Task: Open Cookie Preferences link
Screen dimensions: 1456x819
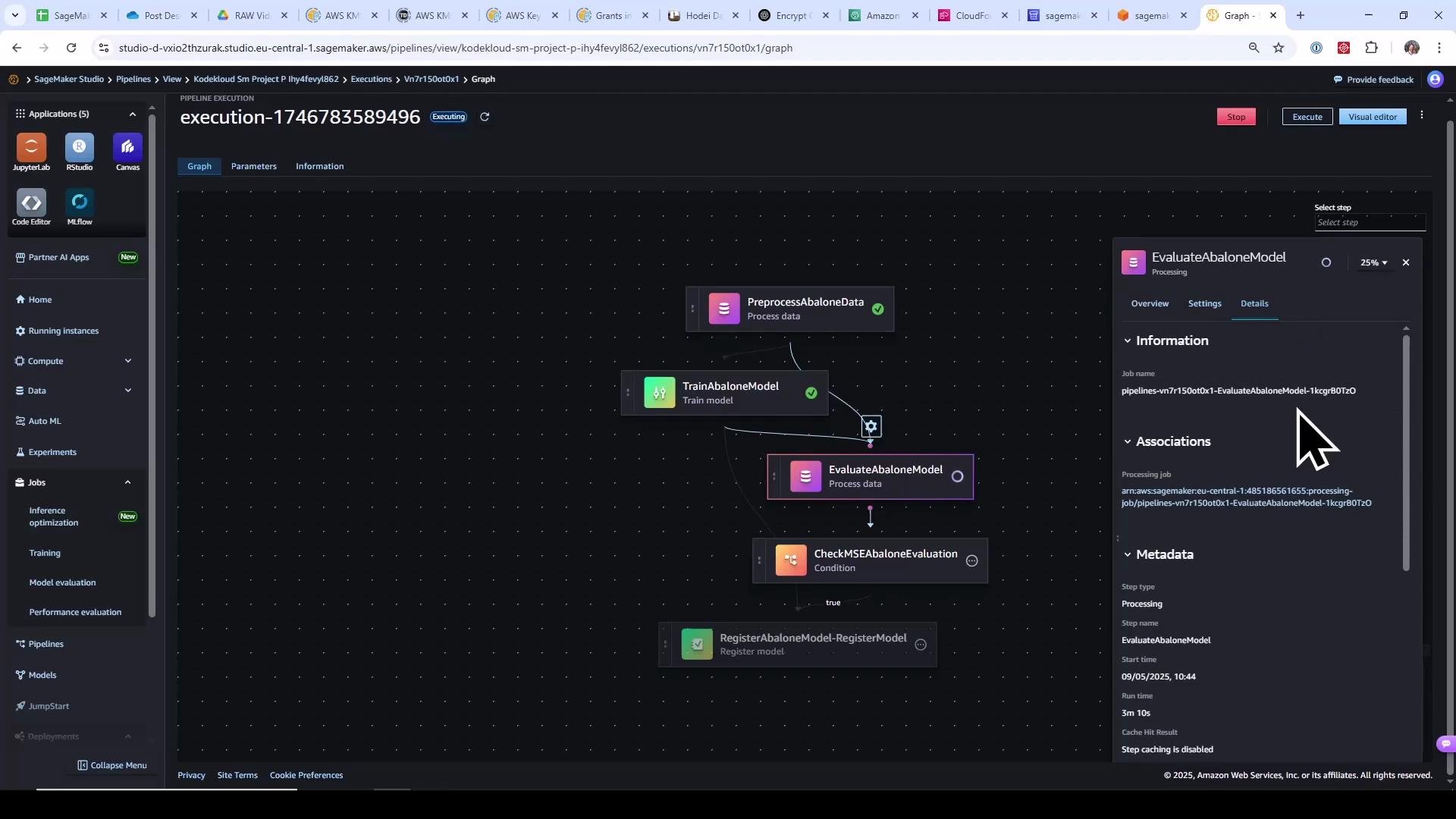Action: (306, 775)
